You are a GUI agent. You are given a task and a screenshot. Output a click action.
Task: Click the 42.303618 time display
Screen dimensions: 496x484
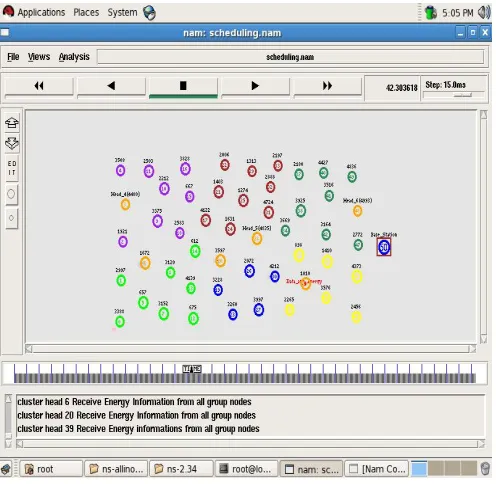tap(401, 88)
